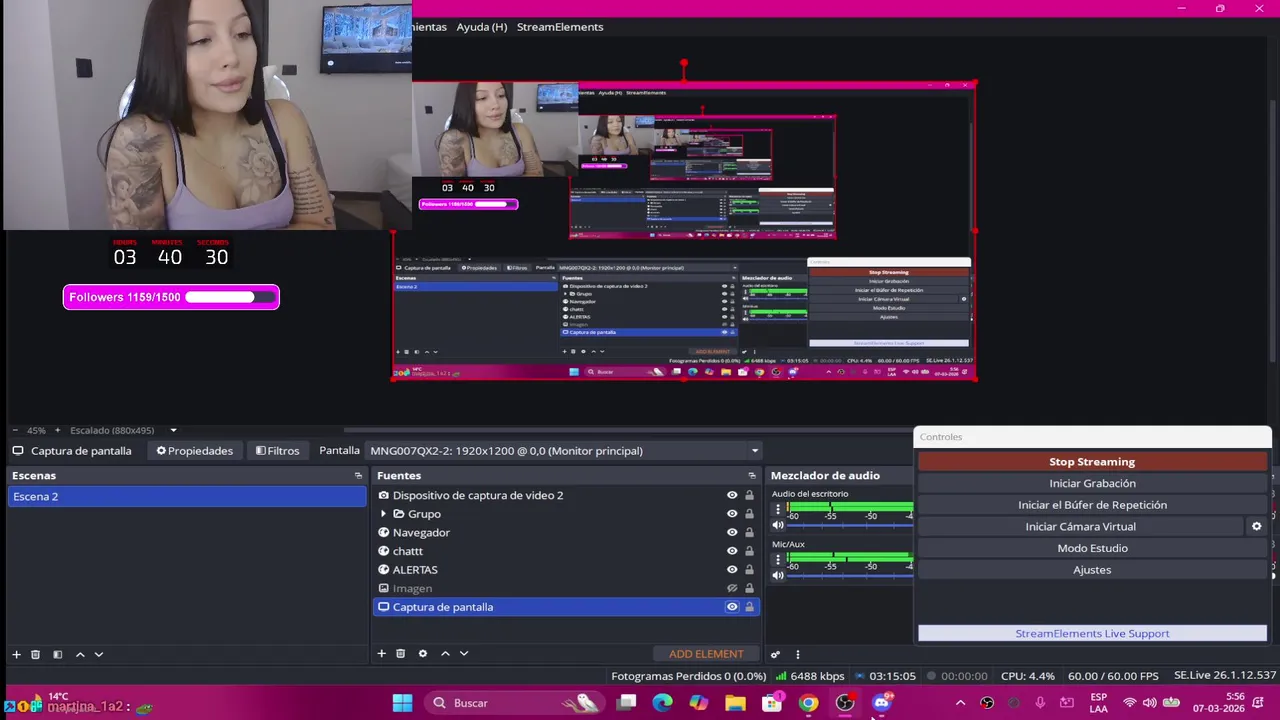The width and height of the screenshot is (1280, 720).
Task: Pop out the Fuentes dock
Action: 752,476
